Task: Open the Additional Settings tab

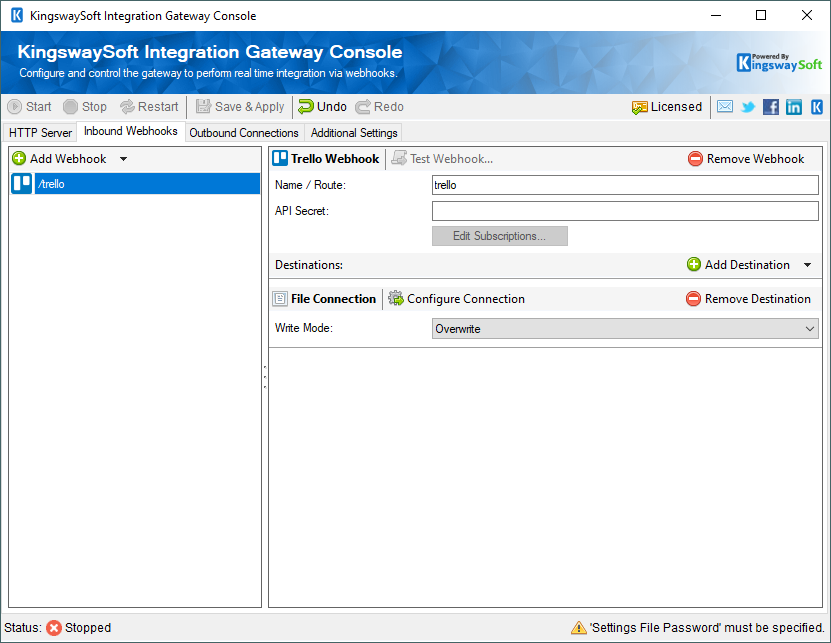Action: click(354, 133)
